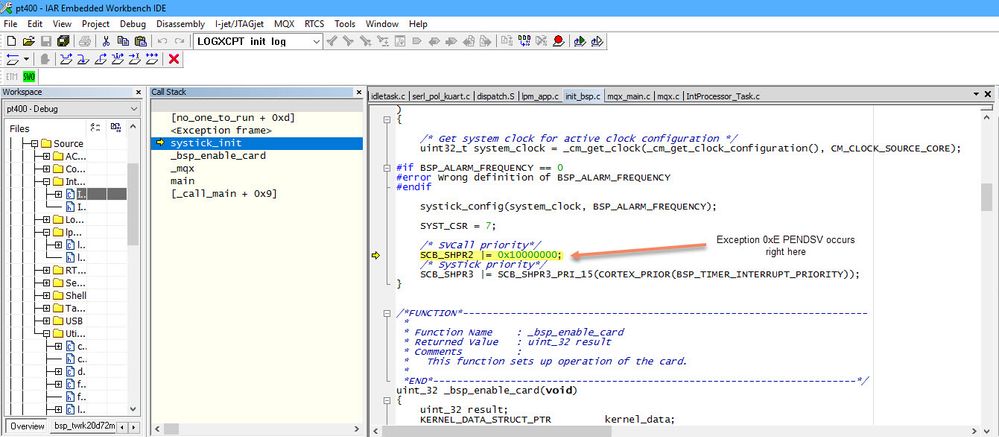Image resolution: width=999 pixels, height=437 pixels.
Task: Click the editor vertical scrollbar thumb
Action: (986, 196)
